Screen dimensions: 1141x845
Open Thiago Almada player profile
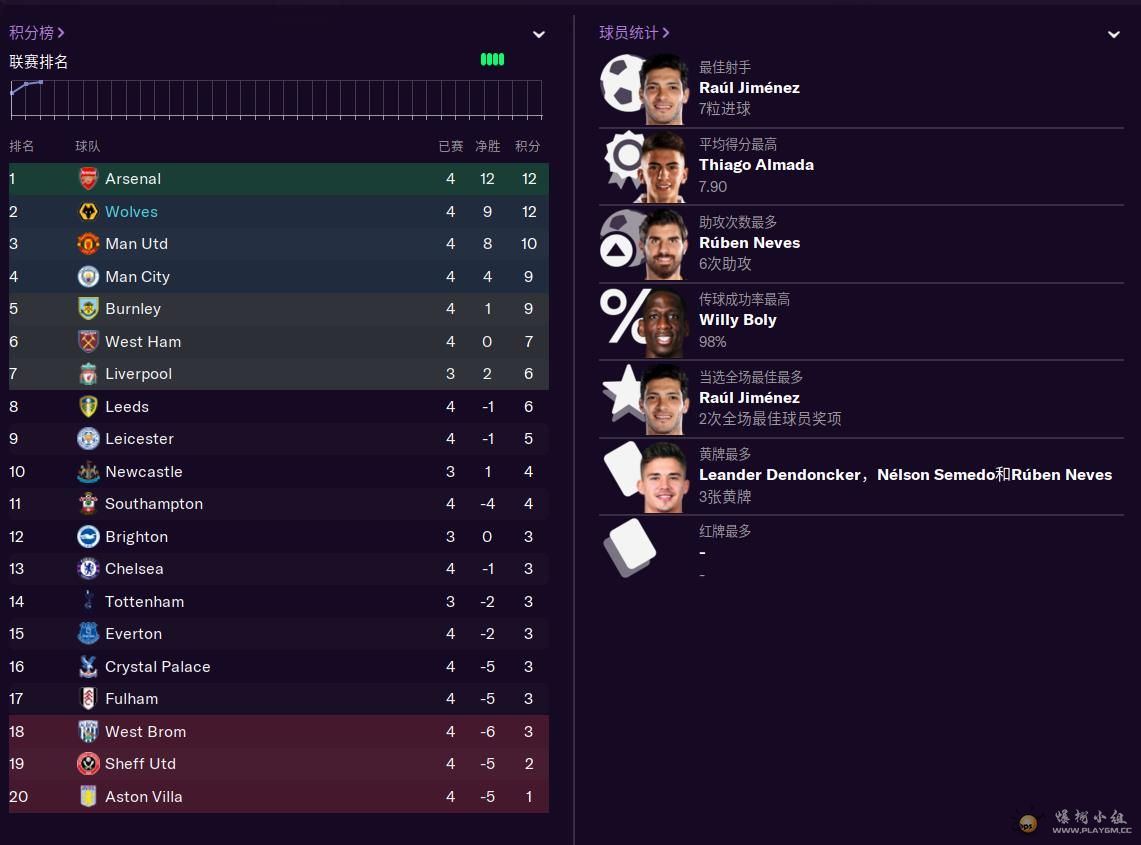pyautogui.click(x=756, y=164)
